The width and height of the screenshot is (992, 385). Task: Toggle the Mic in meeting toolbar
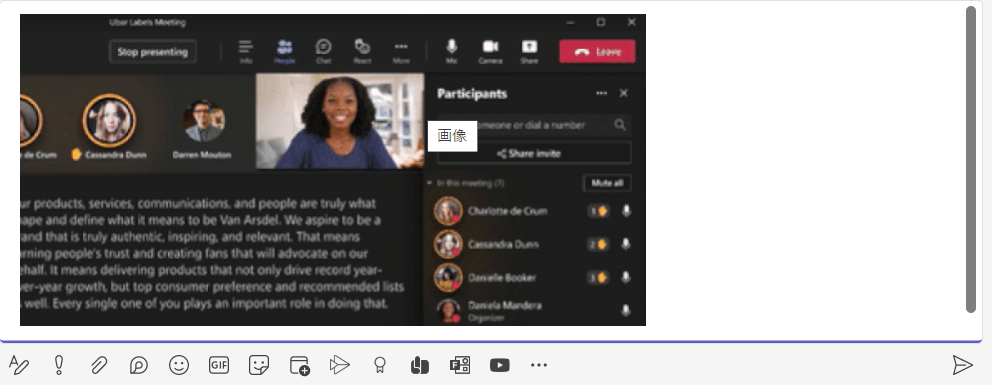(x=452, y=51)
